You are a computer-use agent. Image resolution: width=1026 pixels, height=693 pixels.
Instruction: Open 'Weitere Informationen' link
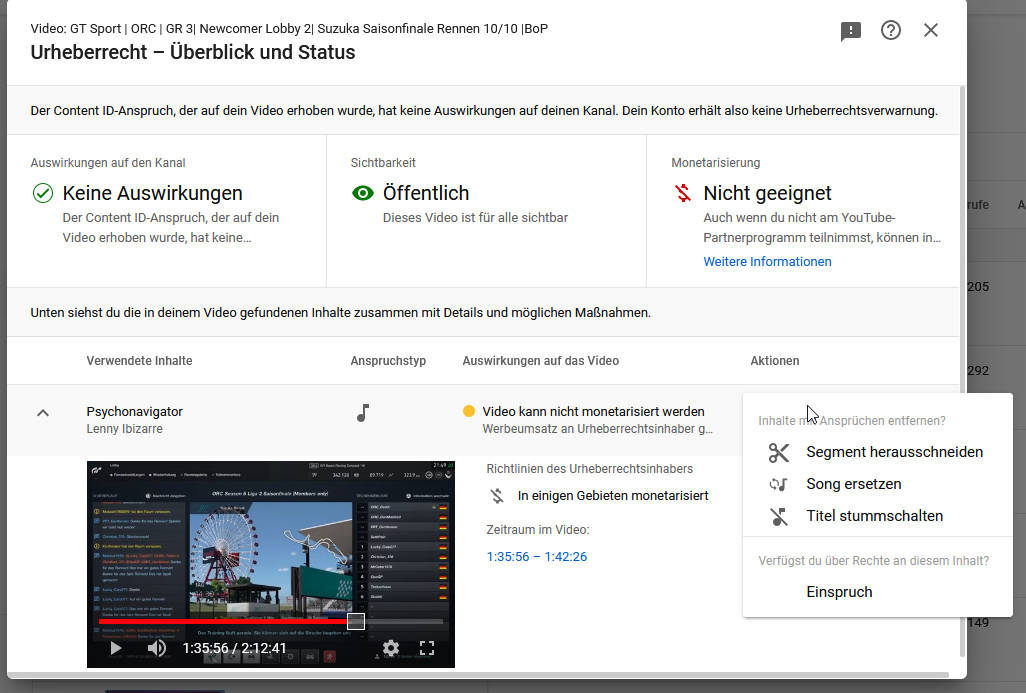coord(767,261)
